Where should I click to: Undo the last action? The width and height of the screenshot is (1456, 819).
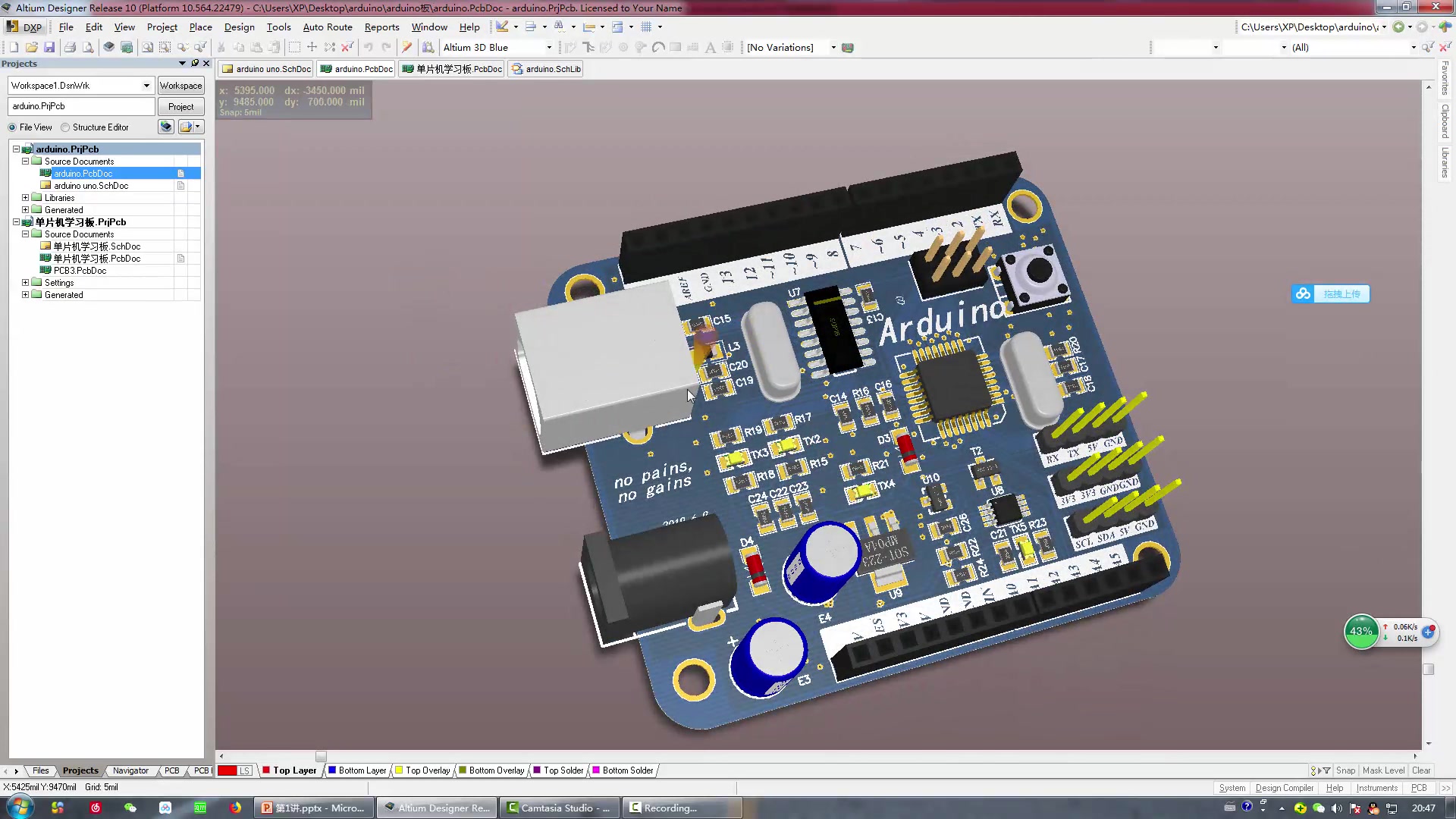pyautogui.click(x=368, y=47)
